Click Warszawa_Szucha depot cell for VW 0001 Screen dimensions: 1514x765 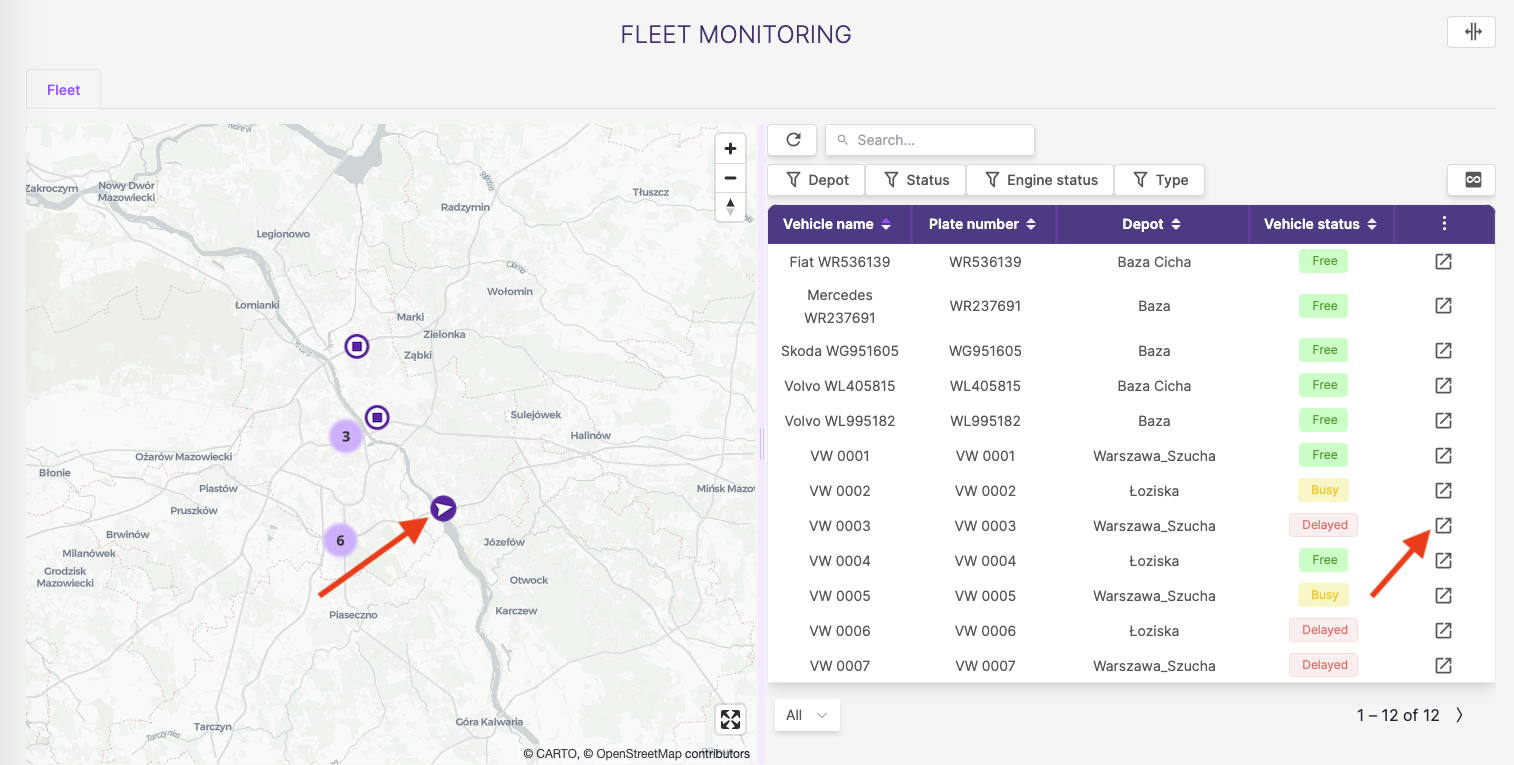(x=1154, y=456)
